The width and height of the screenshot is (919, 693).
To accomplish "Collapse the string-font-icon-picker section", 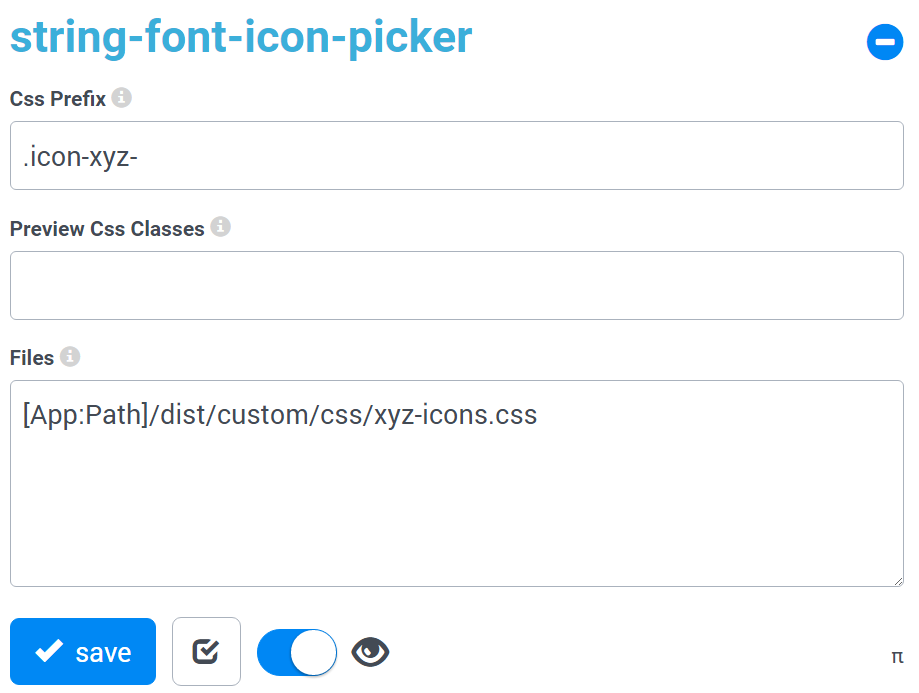I will 885,42.
